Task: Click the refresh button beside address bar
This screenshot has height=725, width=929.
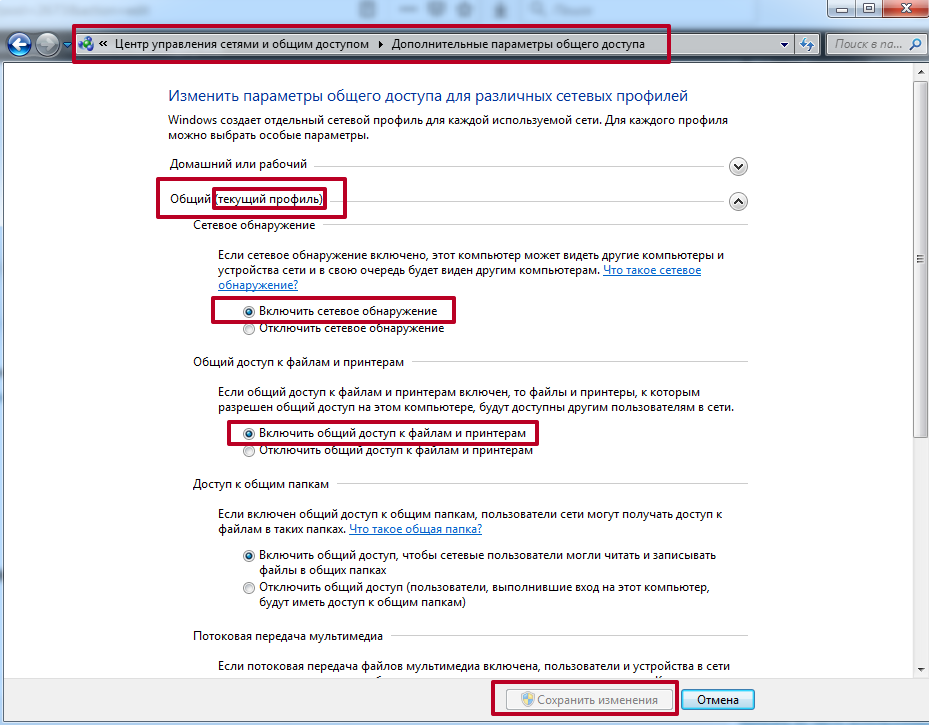Action: coord(808,44)
